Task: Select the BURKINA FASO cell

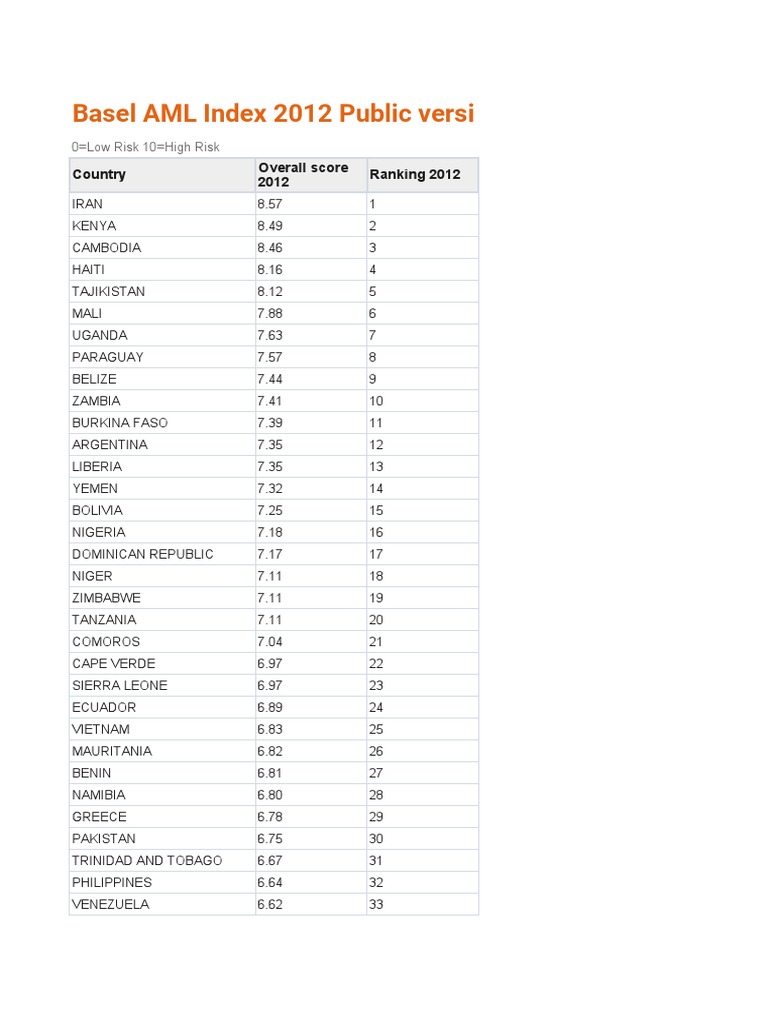Action: [x=120, y=423]
